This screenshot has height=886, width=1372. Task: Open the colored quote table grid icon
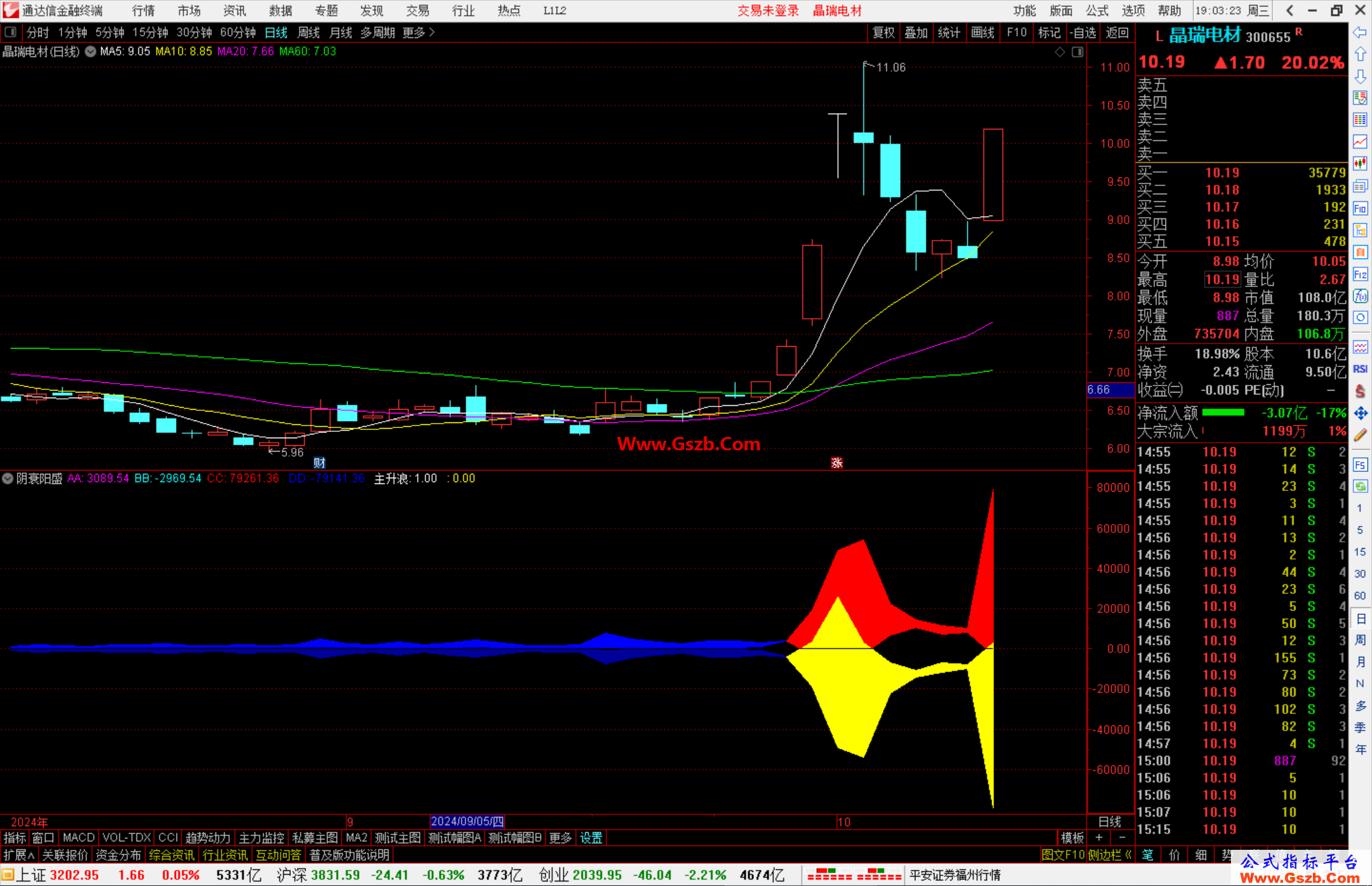pos(1360,119)
